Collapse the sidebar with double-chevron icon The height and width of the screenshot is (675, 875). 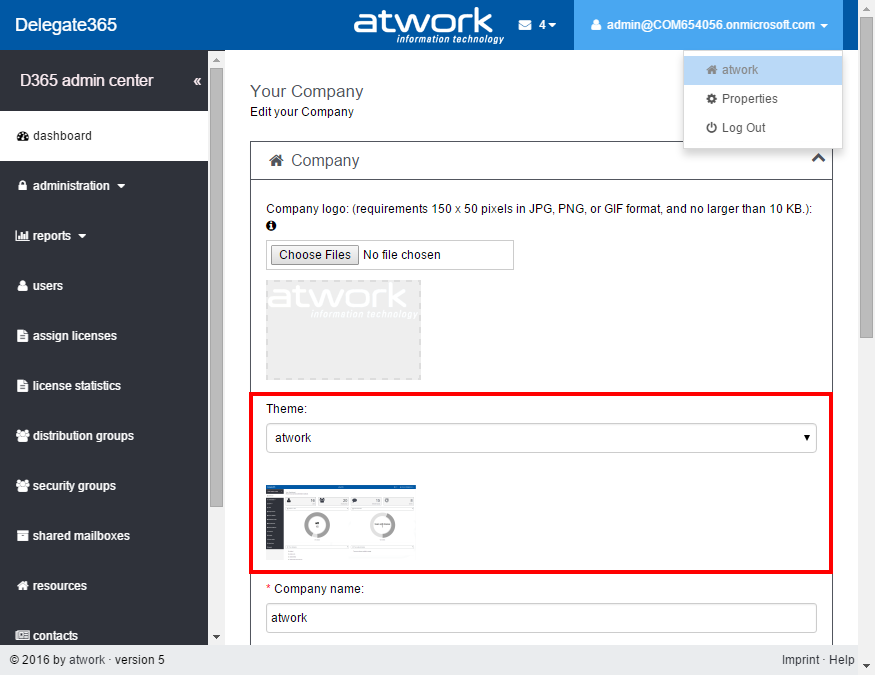point(197,81)
